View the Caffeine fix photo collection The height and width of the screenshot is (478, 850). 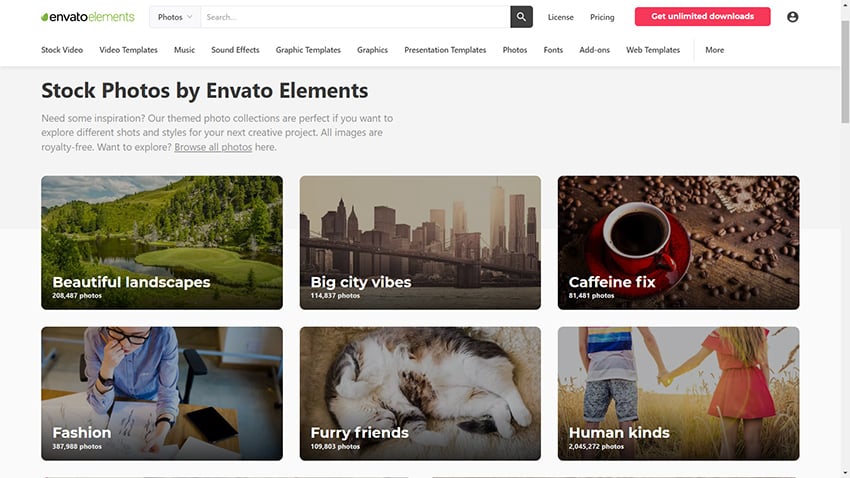coord(678,243)
